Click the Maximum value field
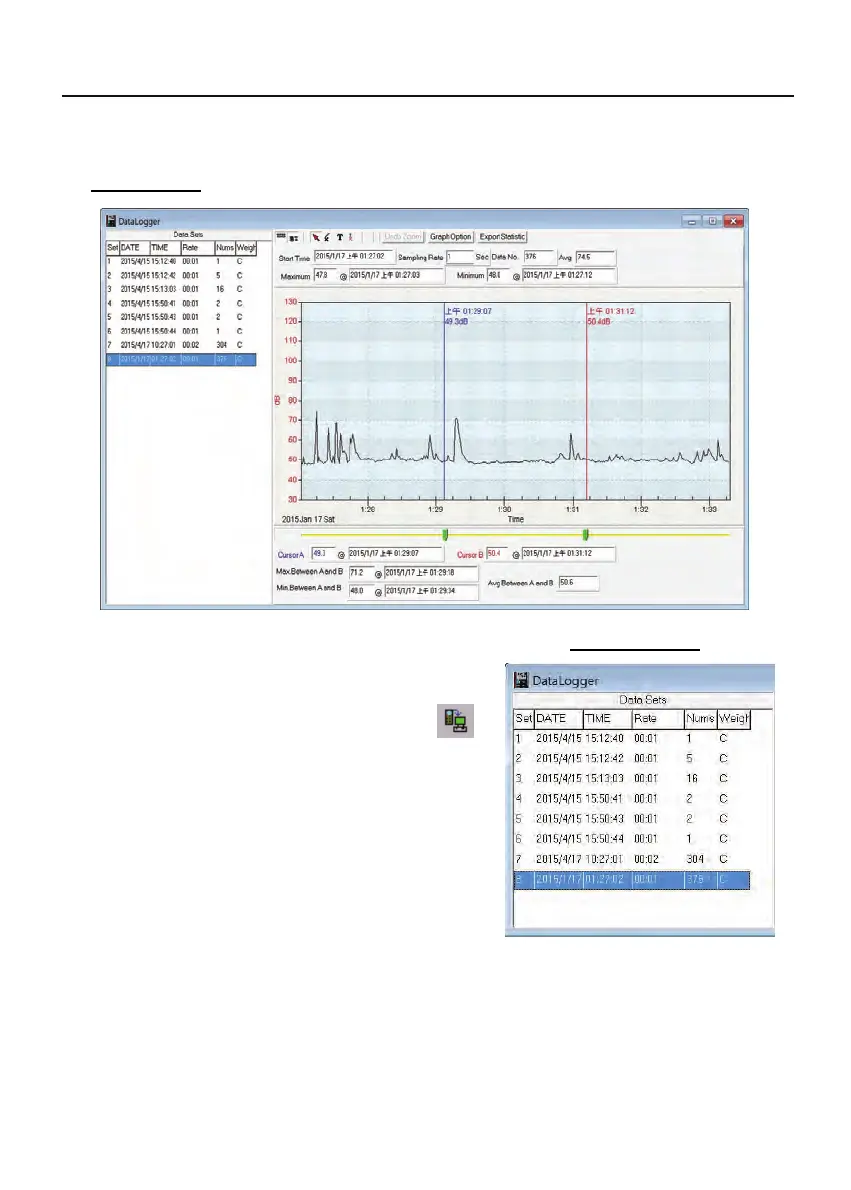The image size is (851, 1190). [x=325, y=275]
